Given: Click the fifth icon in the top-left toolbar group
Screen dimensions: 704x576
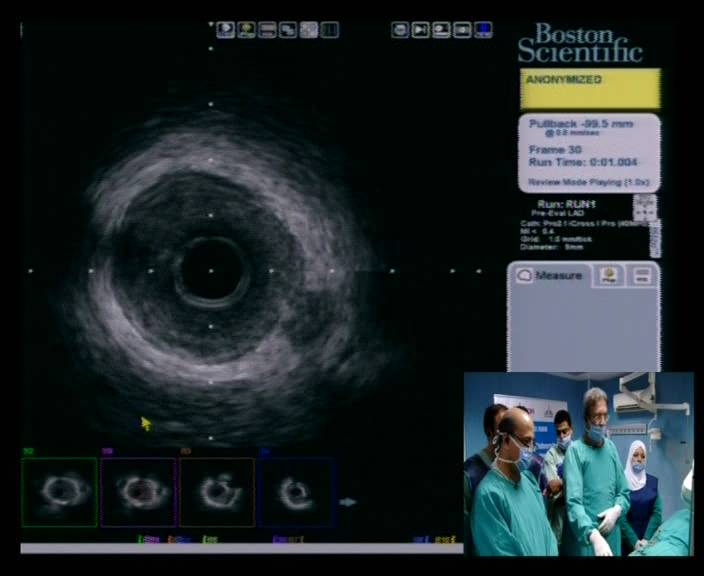Looking at the screenshot, I should (x=309, y=30).
